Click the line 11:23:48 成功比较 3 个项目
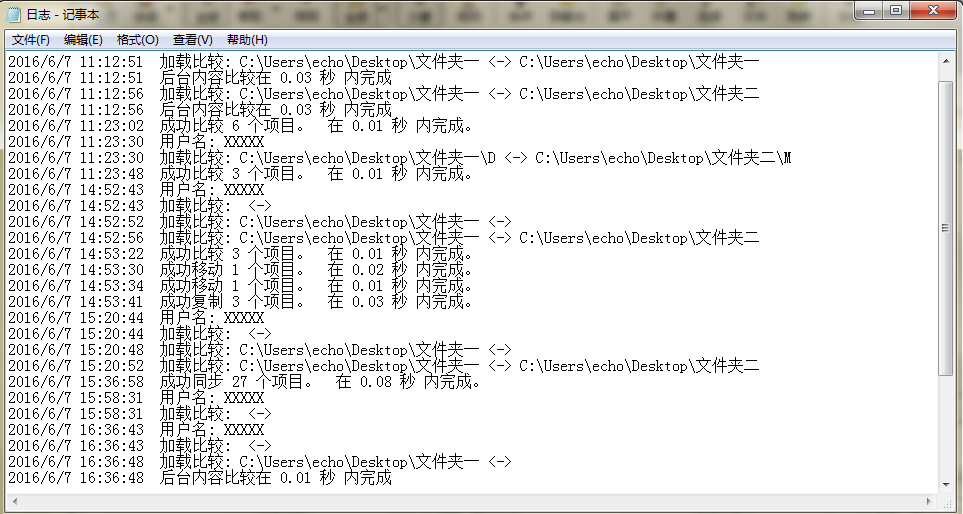 [241, 174]
